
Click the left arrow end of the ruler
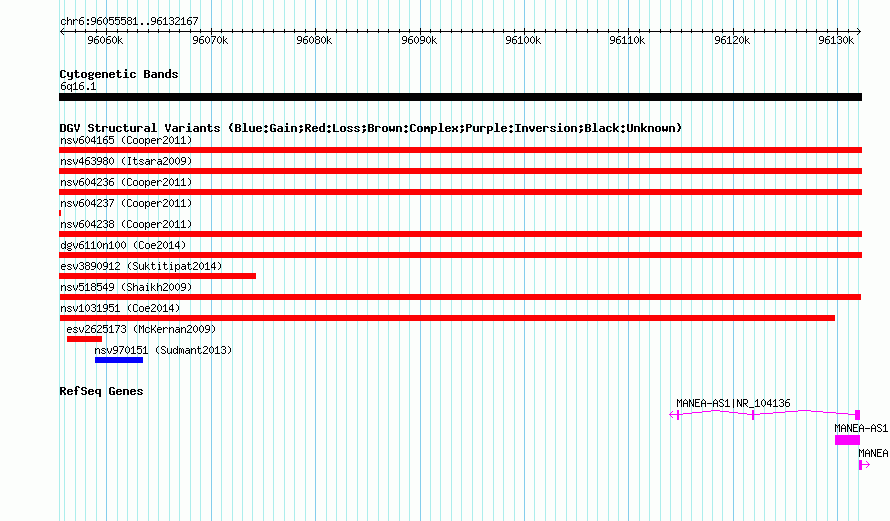62,32
